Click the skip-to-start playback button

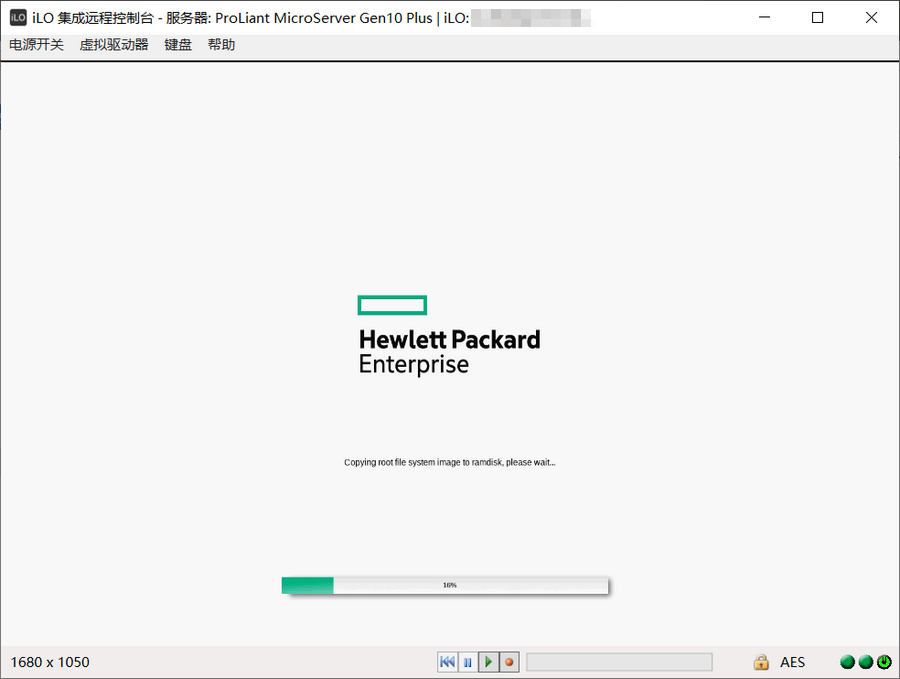(447, 662)
